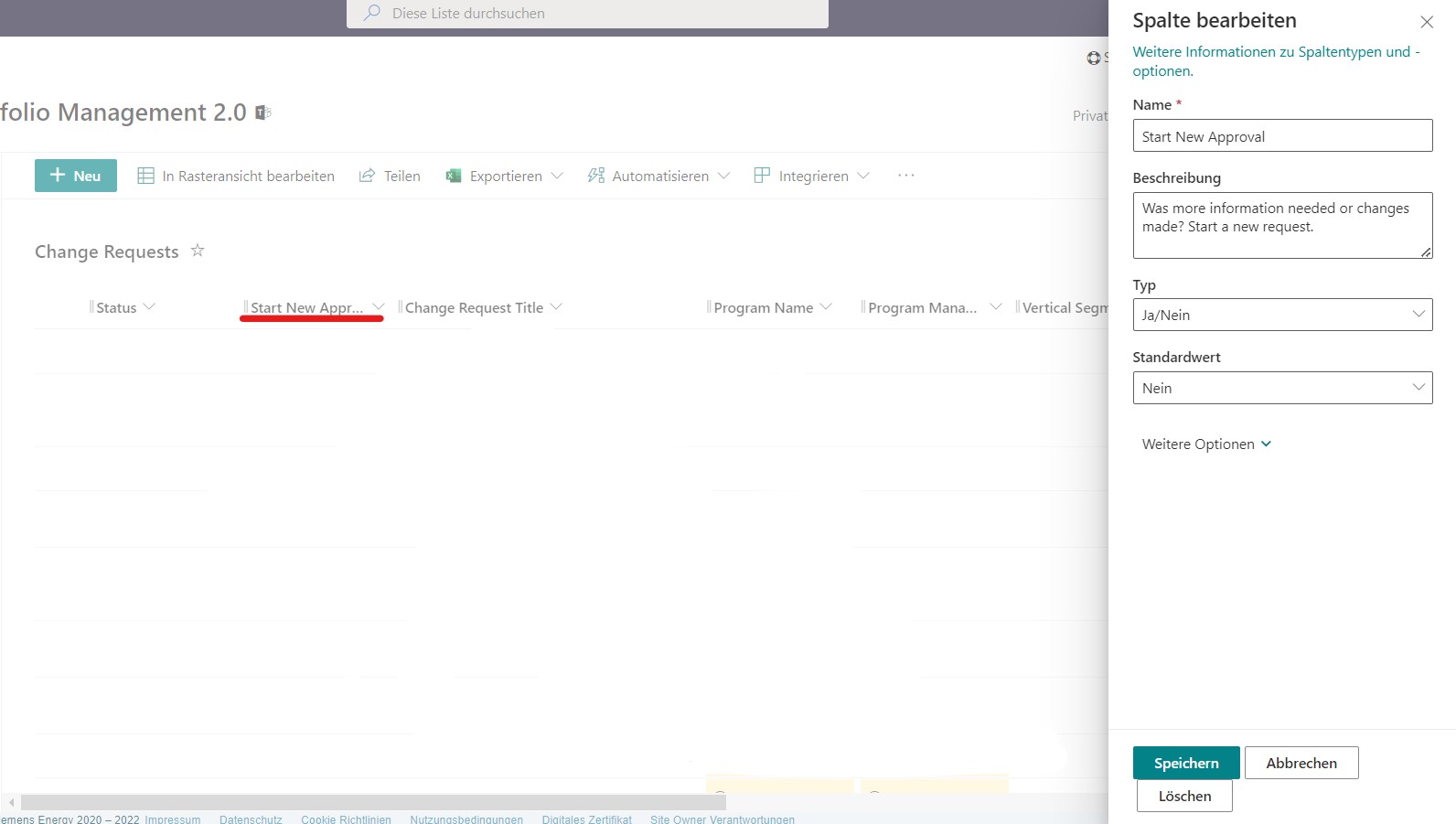Screen dimensions: 1456x824
Task: Click the scrollbar left arrow
Action: click(x=11, y=802)
